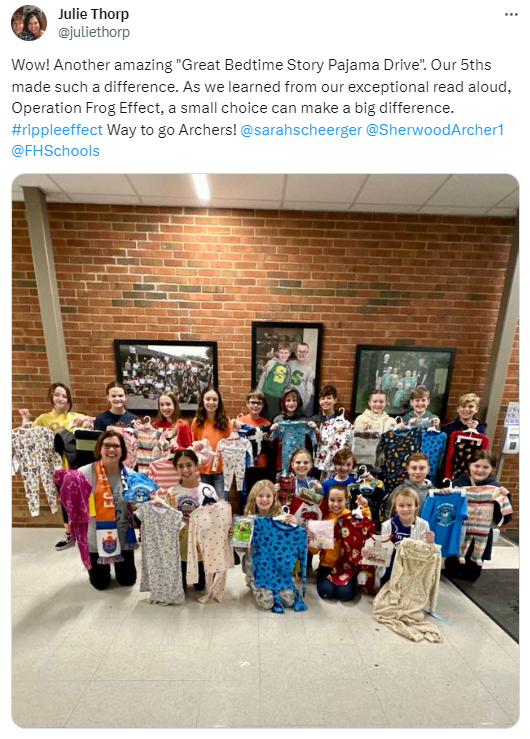The image size is (530, 739).
Task: Follow the @FHSchools mention link
Action: click(x=56, y=151)
